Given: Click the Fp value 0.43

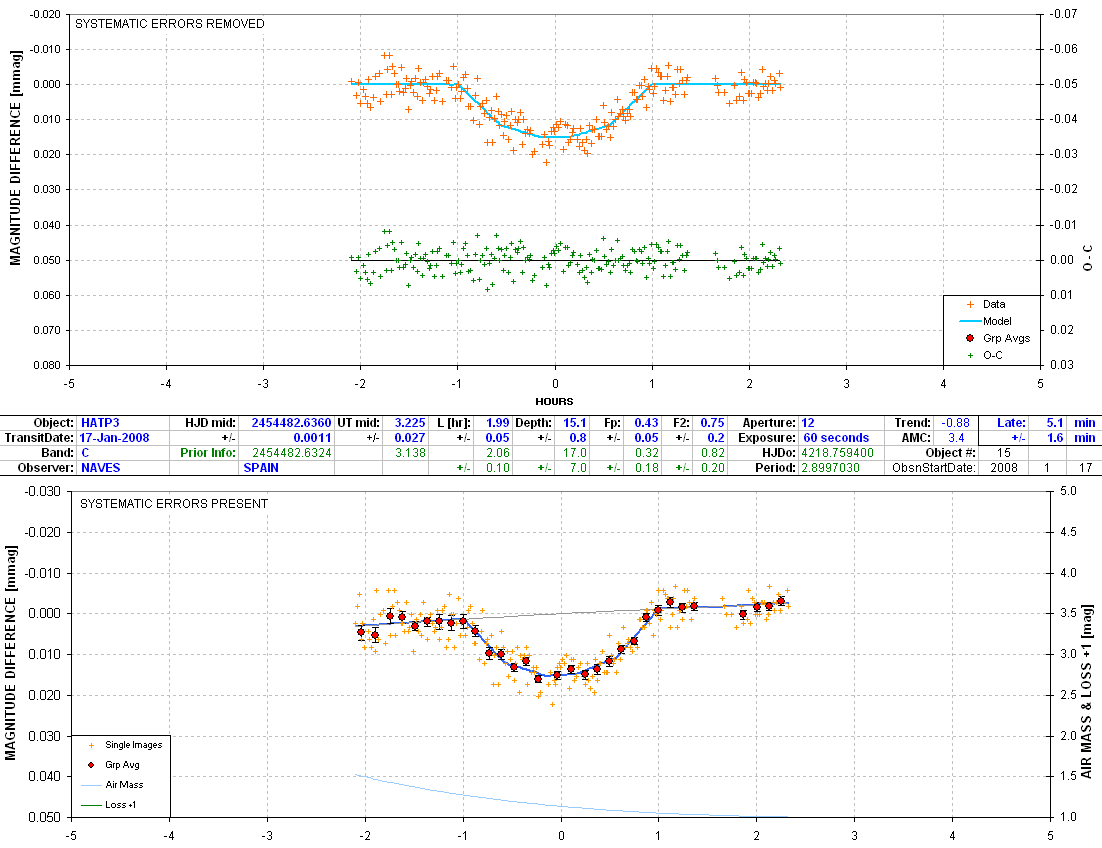Looking at the screenshot, I should (647, 423).
